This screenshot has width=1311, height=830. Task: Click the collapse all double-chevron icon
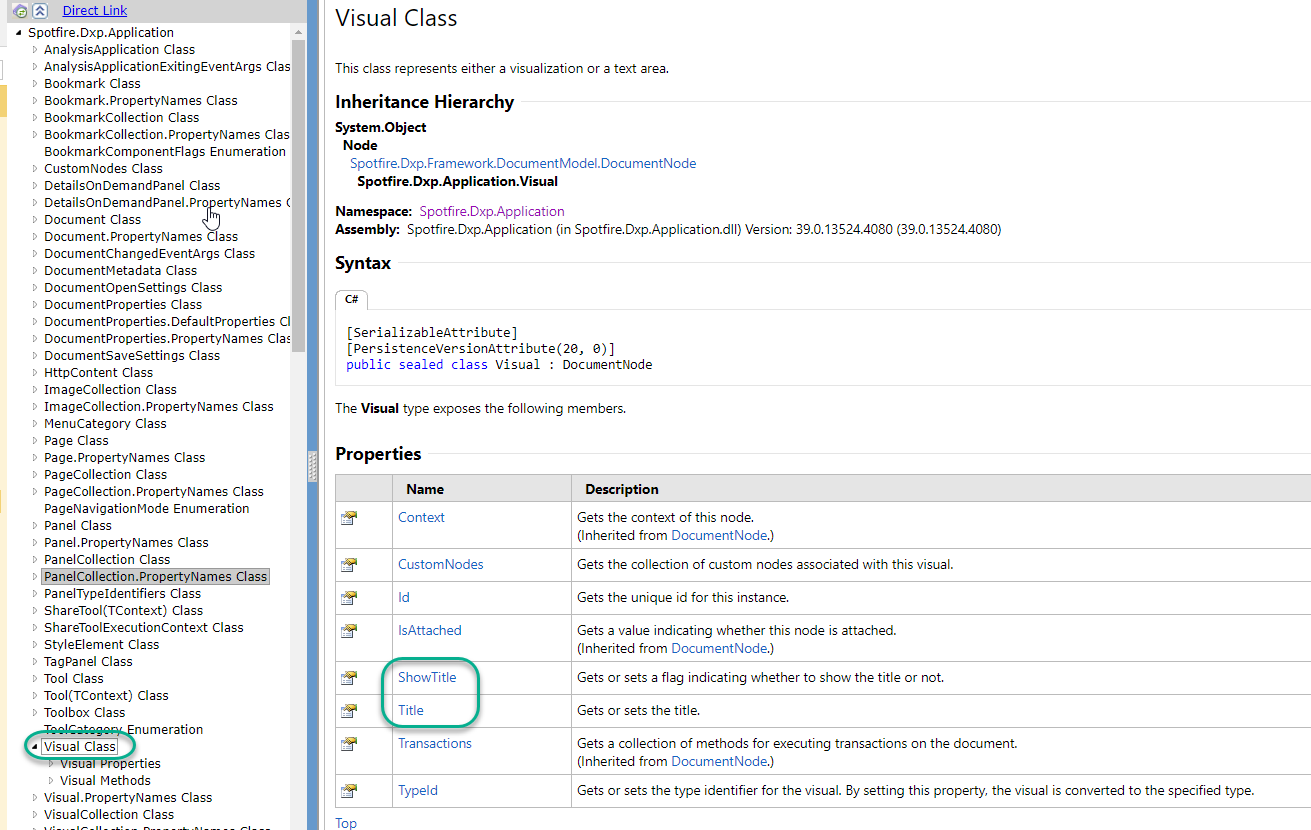tap(39, 11)
